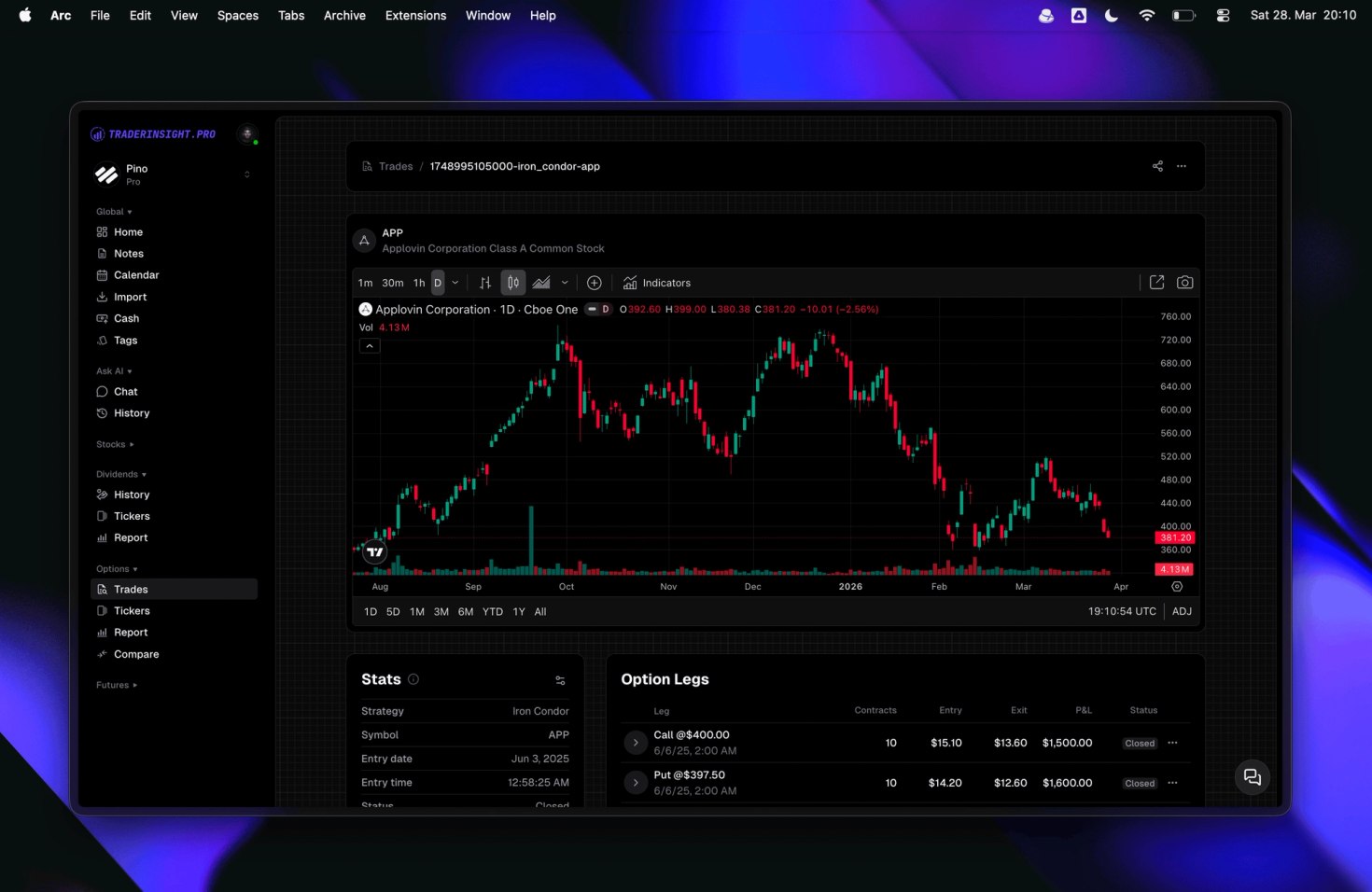Open the Chat section in the sidebar
1372x892 pixels.
(x=124, y=391)
